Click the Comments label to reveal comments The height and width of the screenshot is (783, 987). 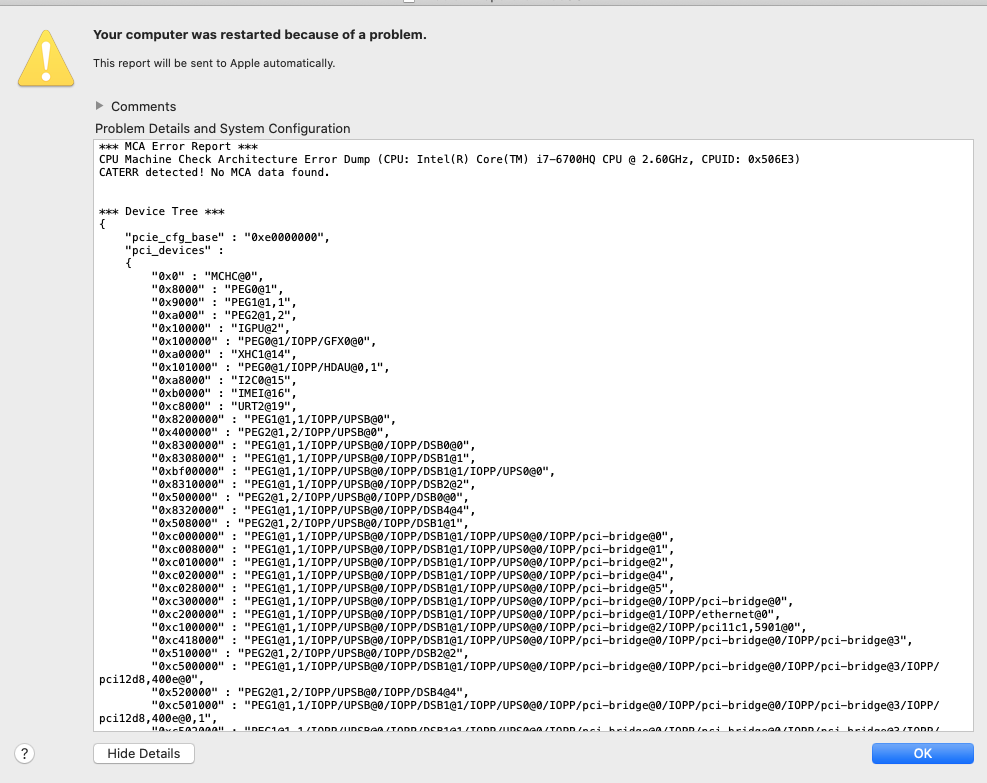point(141,106)
